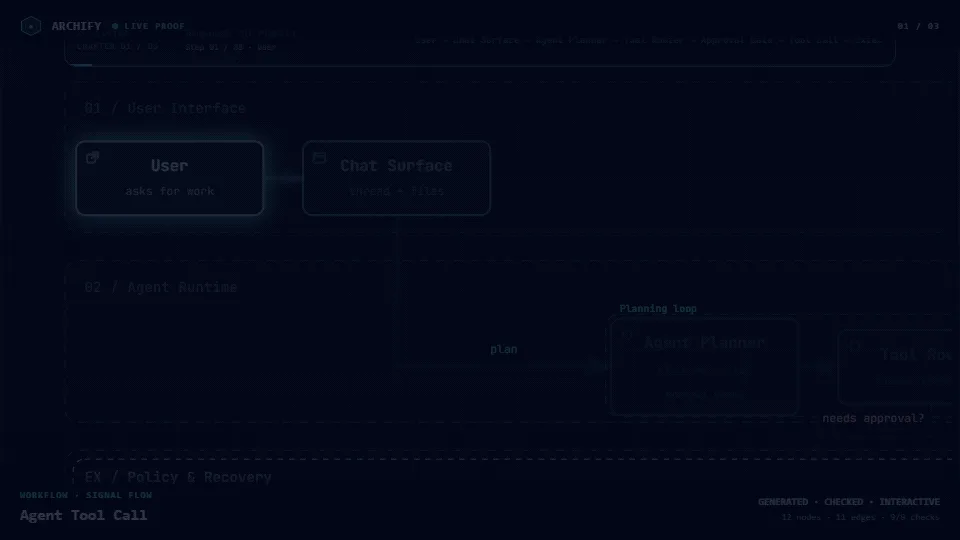Click the "WORKFLOW · SIGNAL FLOW" caption
The image size is (960, 540).
(86, 495)
